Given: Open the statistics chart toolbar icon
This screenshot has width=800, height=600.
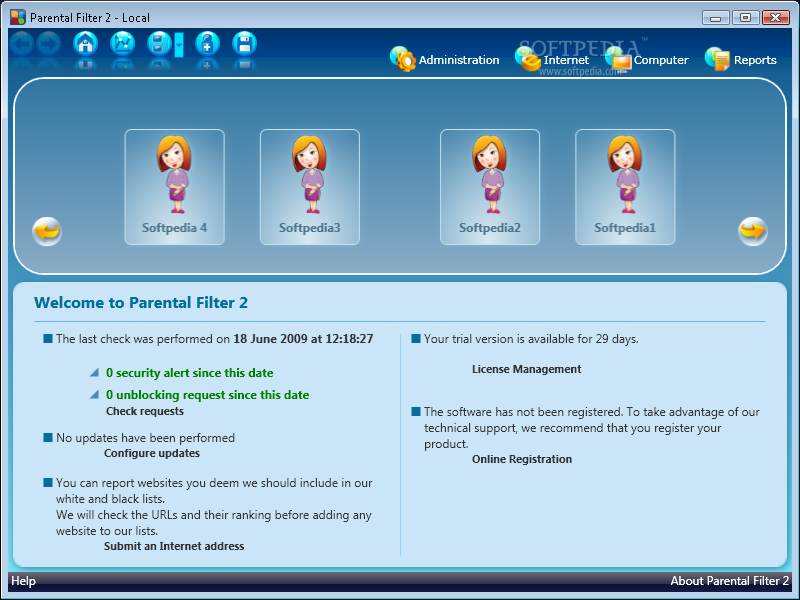Looking at the screenshot, I should (x=122, y=44).
